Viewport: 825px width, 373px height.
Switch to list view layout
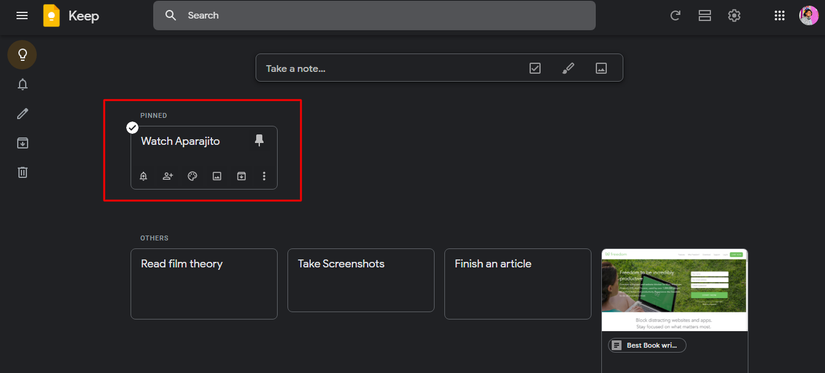[x=705, y=16]
